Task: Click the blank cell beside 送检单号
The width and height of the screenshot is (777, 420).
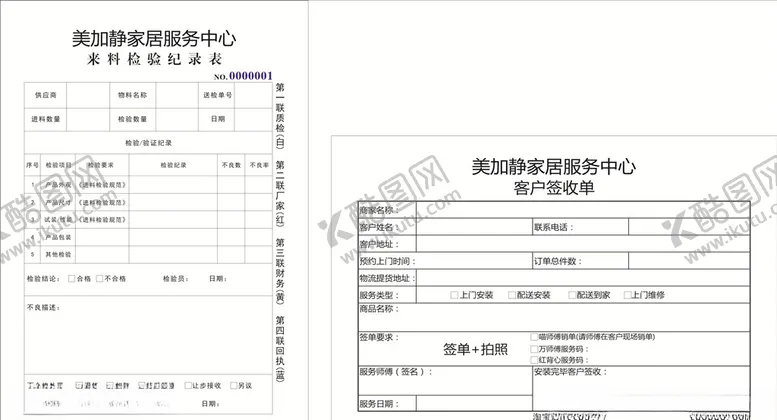Action: (253, 95)
